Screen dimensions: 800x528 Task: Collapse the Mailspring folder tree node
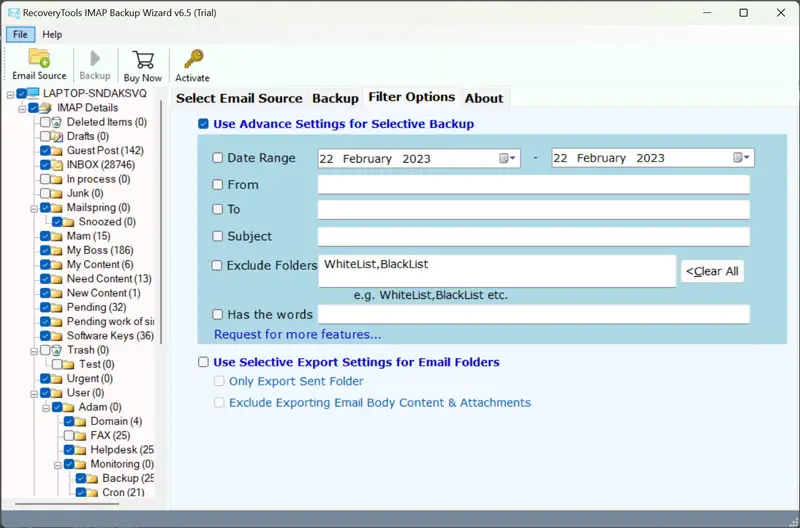click(33, 208)
